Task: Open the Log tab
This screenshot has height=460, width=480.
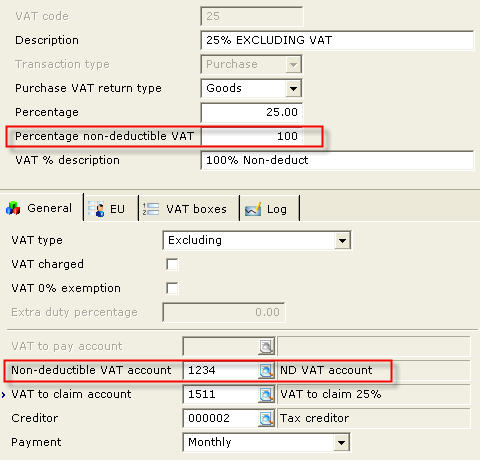Action: [269, 209]
